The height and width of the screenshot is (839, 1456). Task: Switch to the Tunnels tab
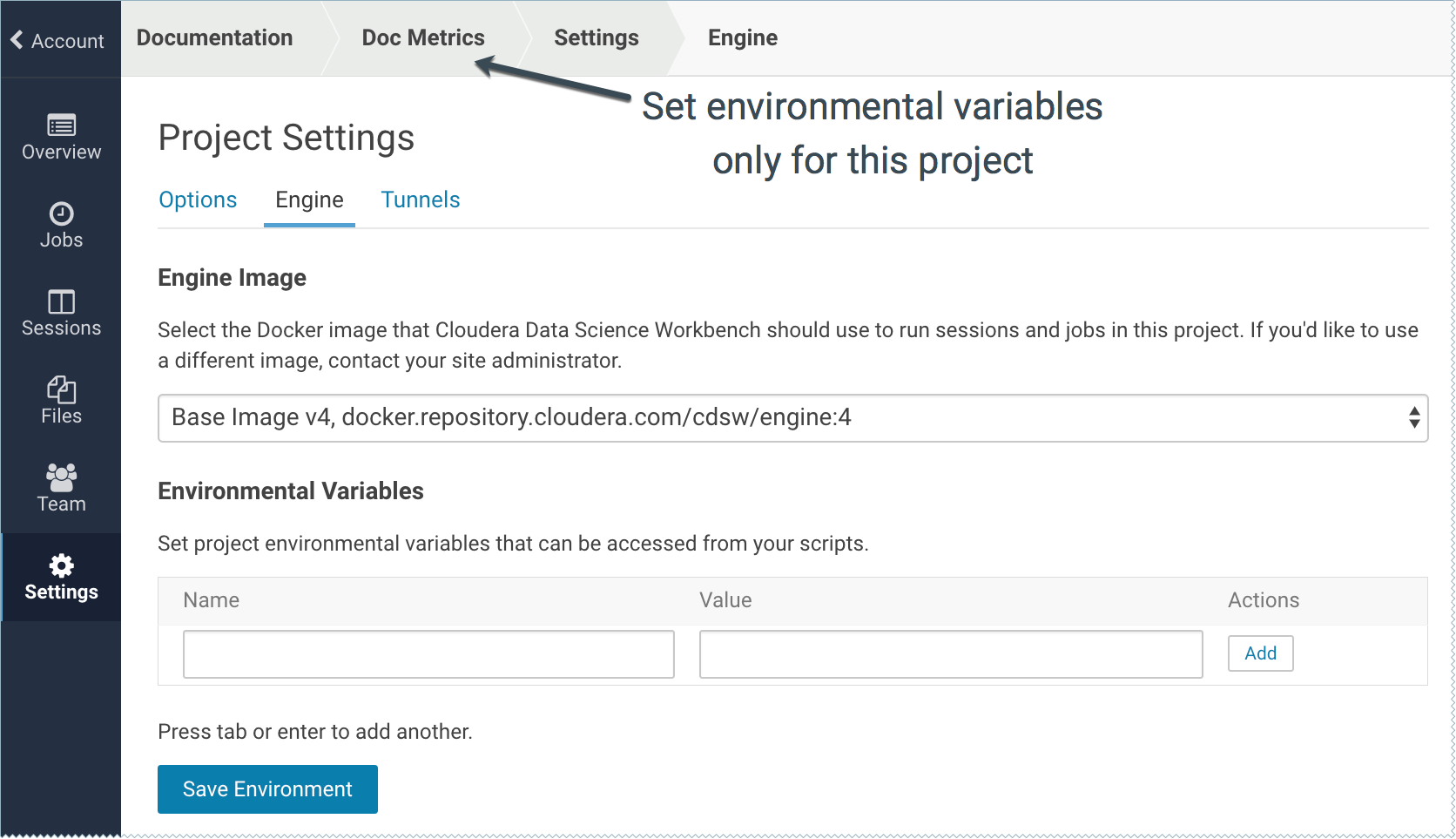[421, 200]
